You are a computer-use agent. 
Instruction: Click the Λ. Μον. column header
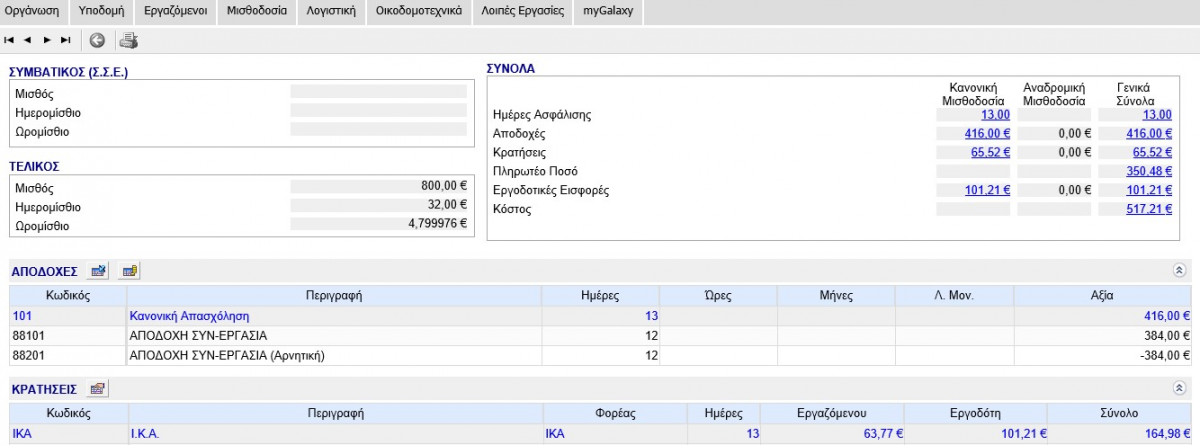tap(954, 296)
